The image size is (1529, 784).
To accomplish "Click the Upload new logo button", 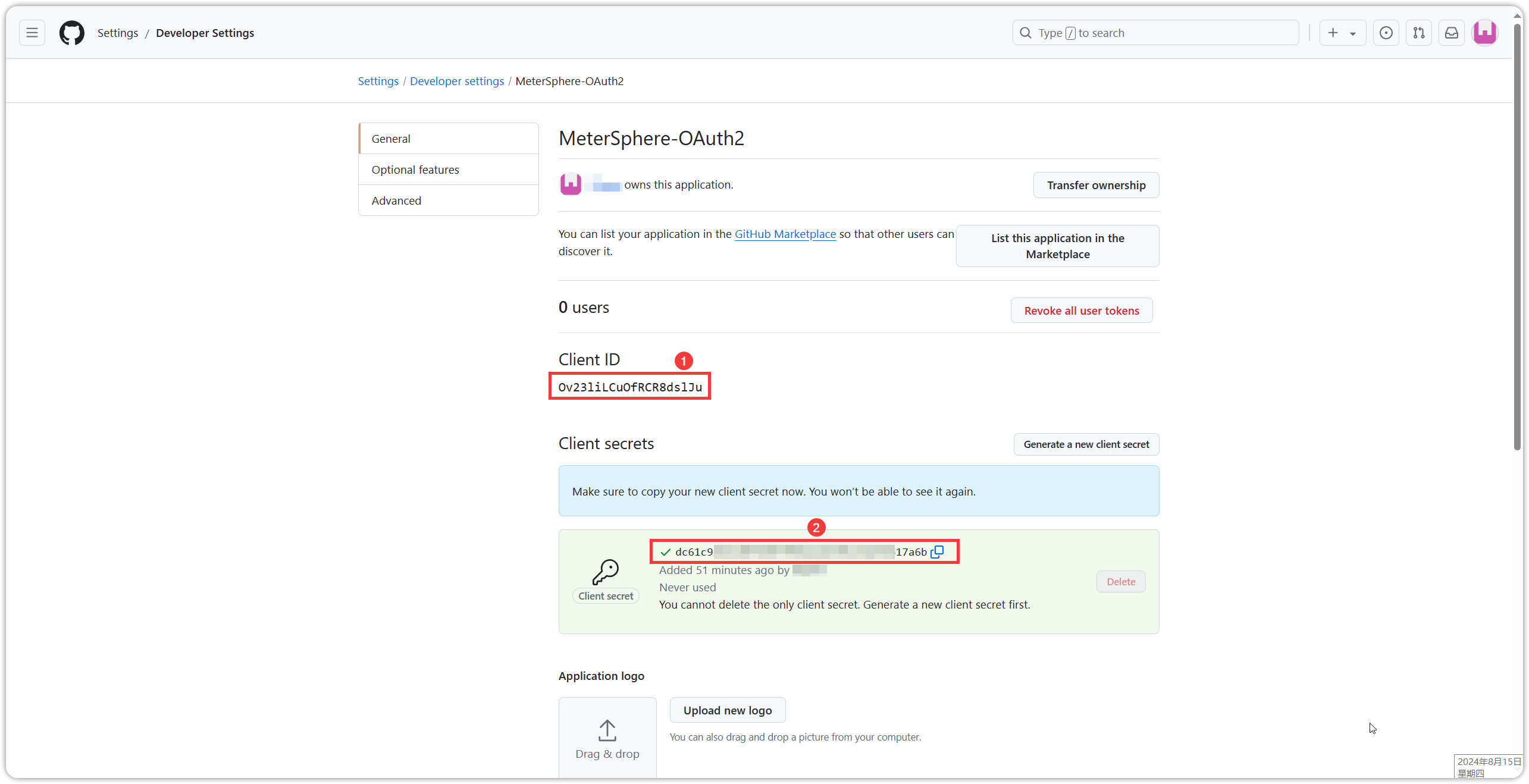I will point(728,710).
